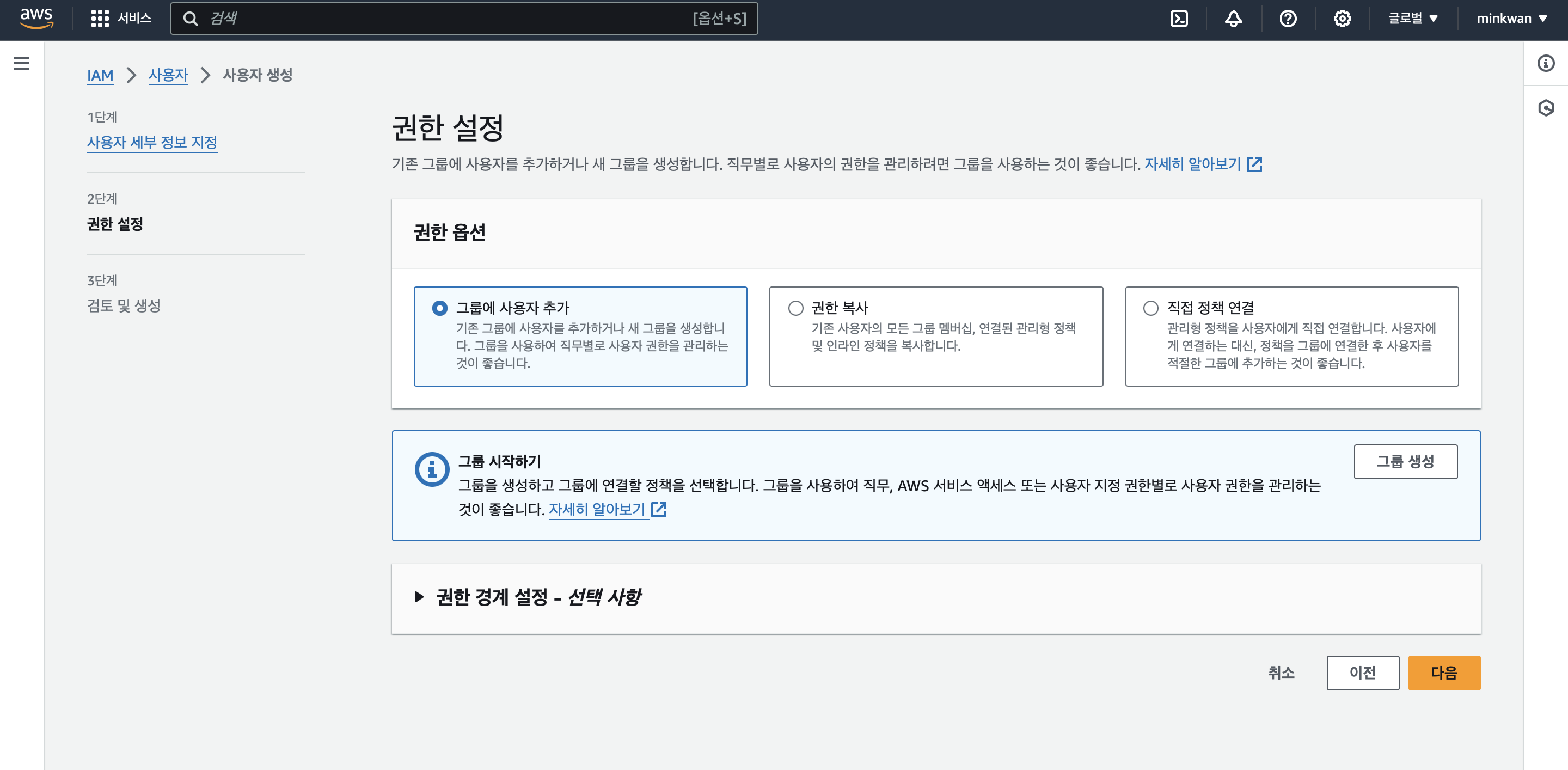
Task: Open step 1 사용자 세부 정보 지정
Action: (152, 142)
